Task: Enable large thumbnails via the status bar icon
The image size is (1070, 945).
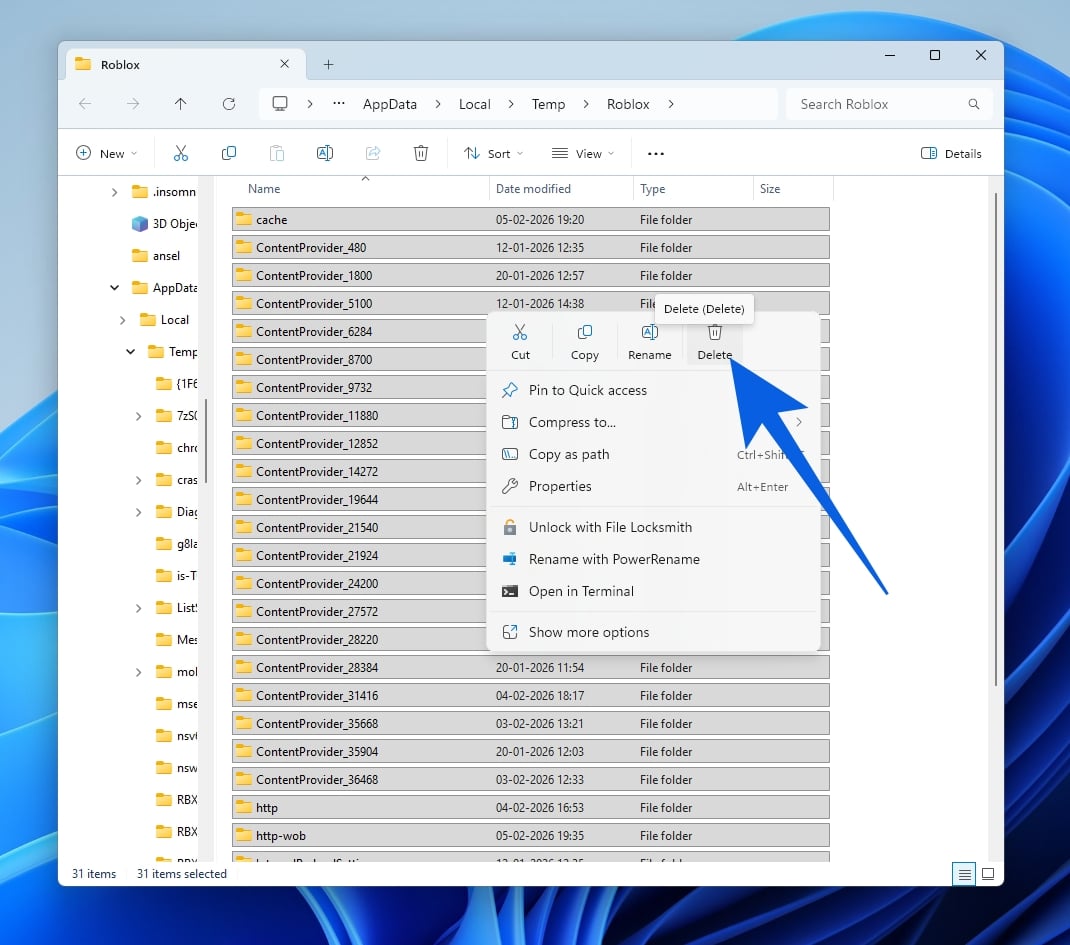Action: (x=988, y=873)
